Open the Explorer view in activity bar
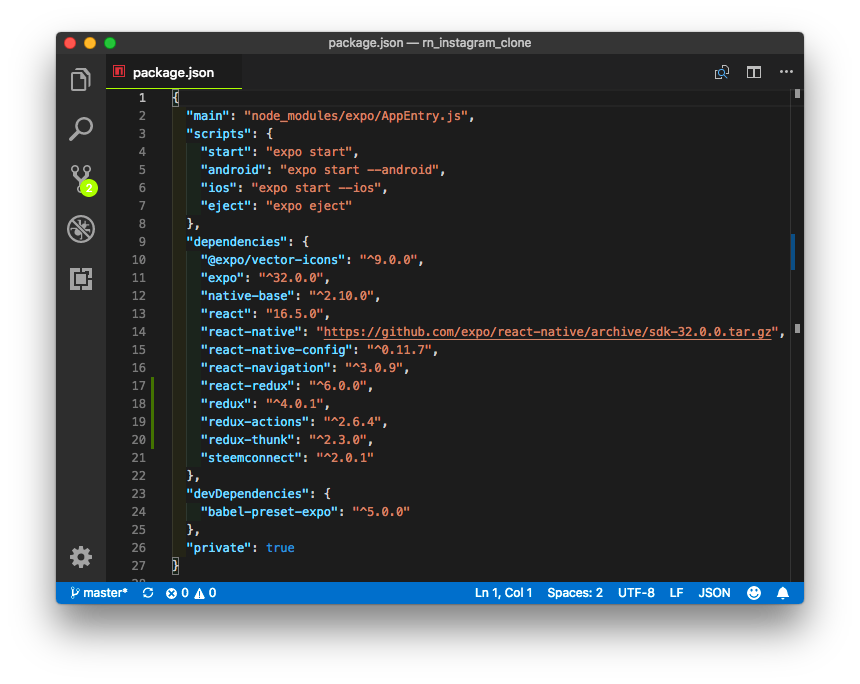 point(81,80)
